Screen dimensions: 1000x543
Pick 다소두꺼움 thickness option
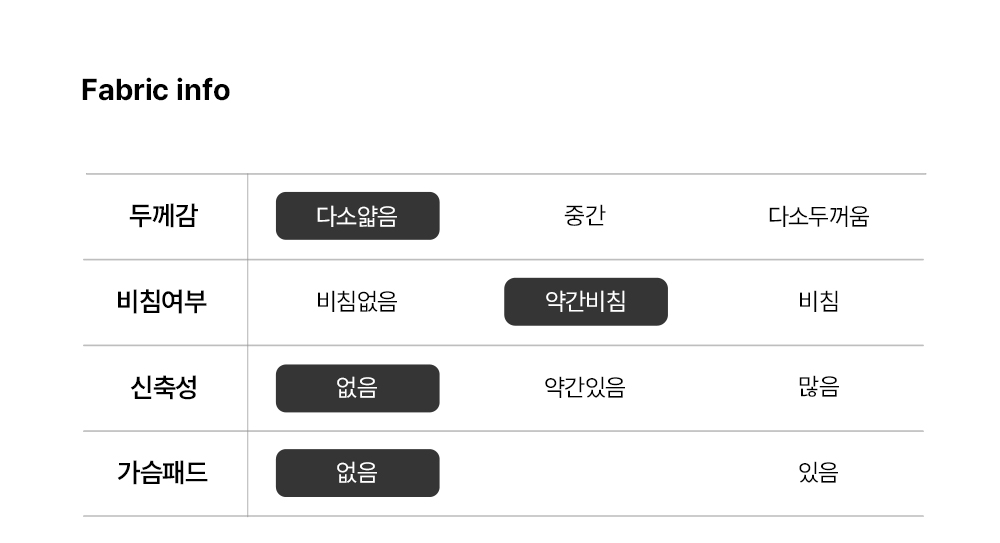point(818,216)
